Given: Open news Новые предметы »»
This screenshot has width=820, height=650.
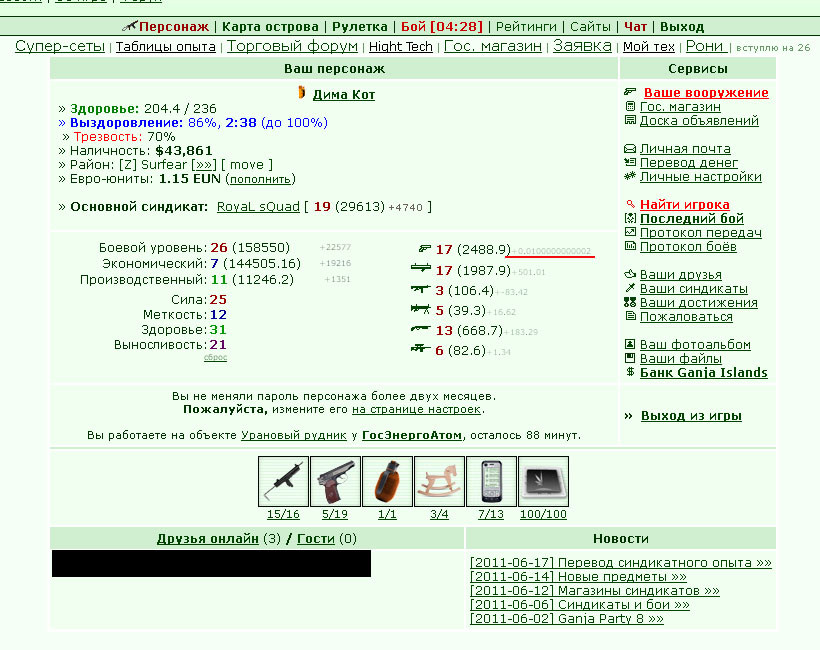Looking at the screenshot, I should [578, 577].
